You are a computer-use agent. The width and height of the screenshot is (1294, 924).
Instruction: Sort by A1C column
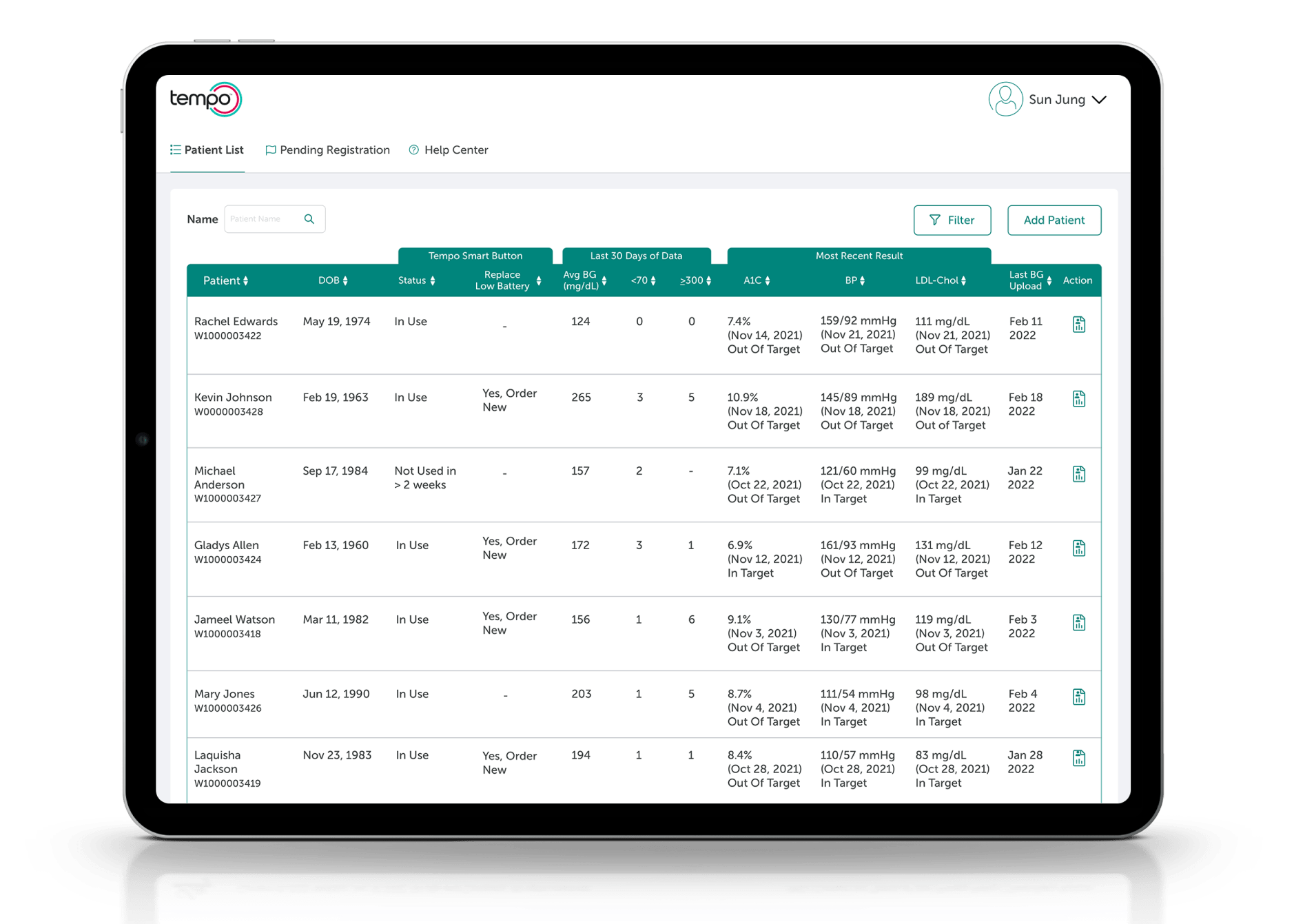768,280
